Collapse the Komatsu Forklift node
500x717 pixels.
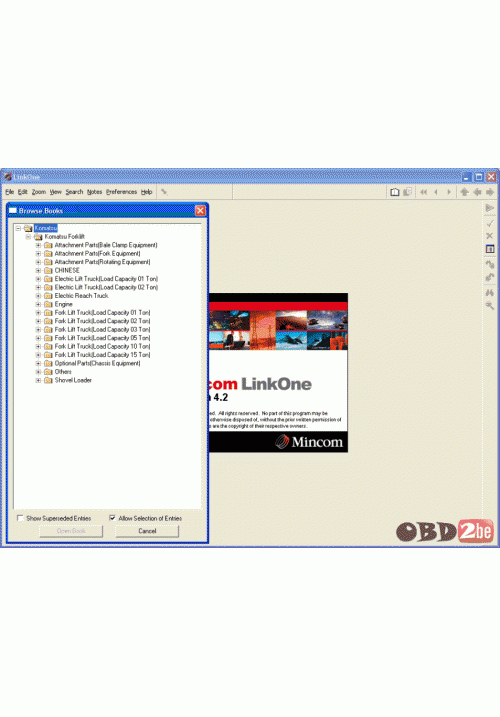pos(28,237)
